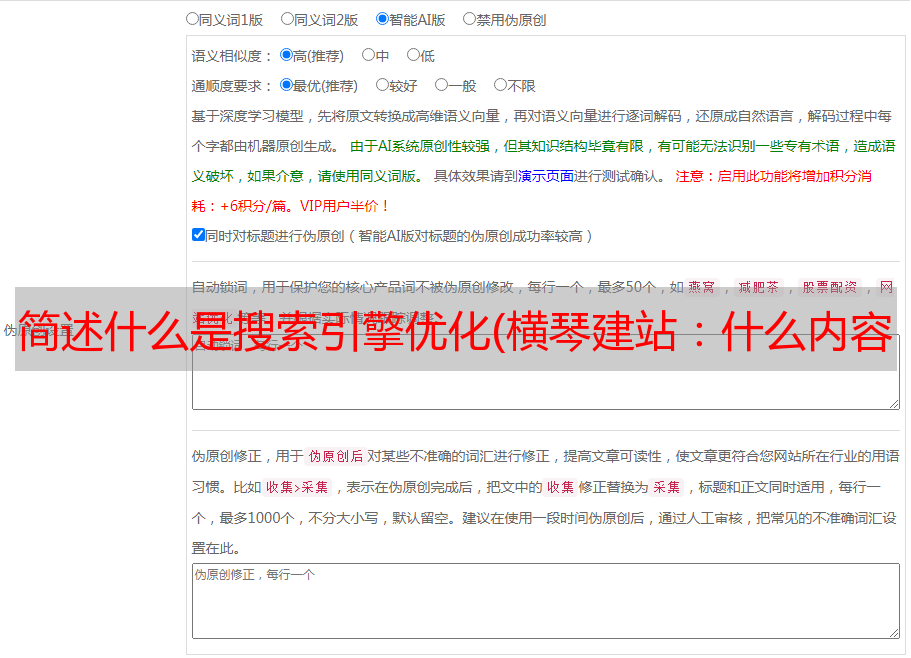Set 通顺度要求 to 一般

click(442, 85)
